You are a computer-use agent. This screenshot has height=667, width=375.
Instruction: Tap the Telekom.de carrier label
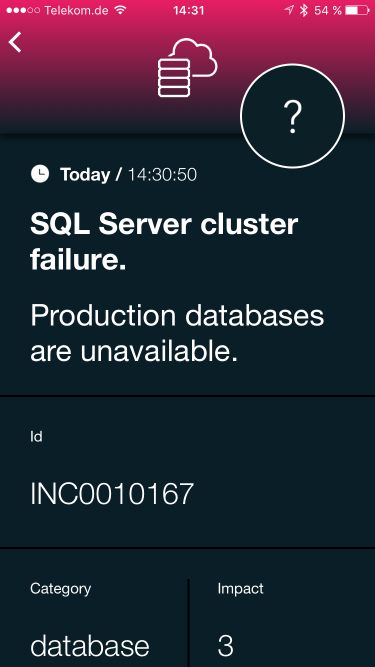77,10
